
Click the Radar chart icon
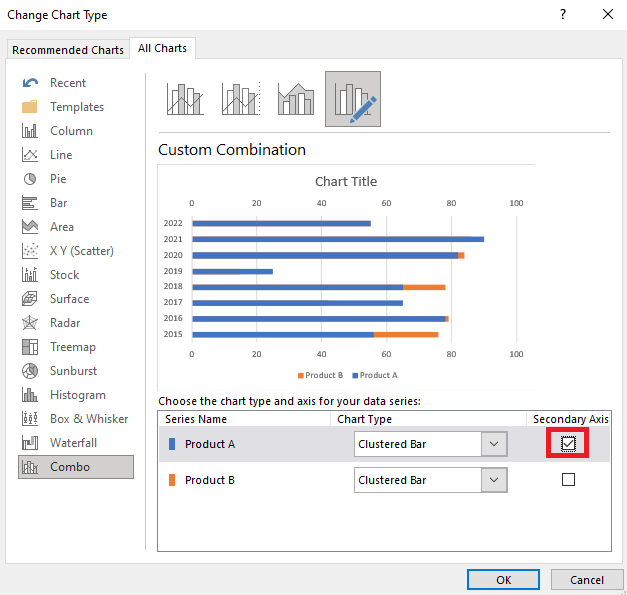(x=30, y=323)
